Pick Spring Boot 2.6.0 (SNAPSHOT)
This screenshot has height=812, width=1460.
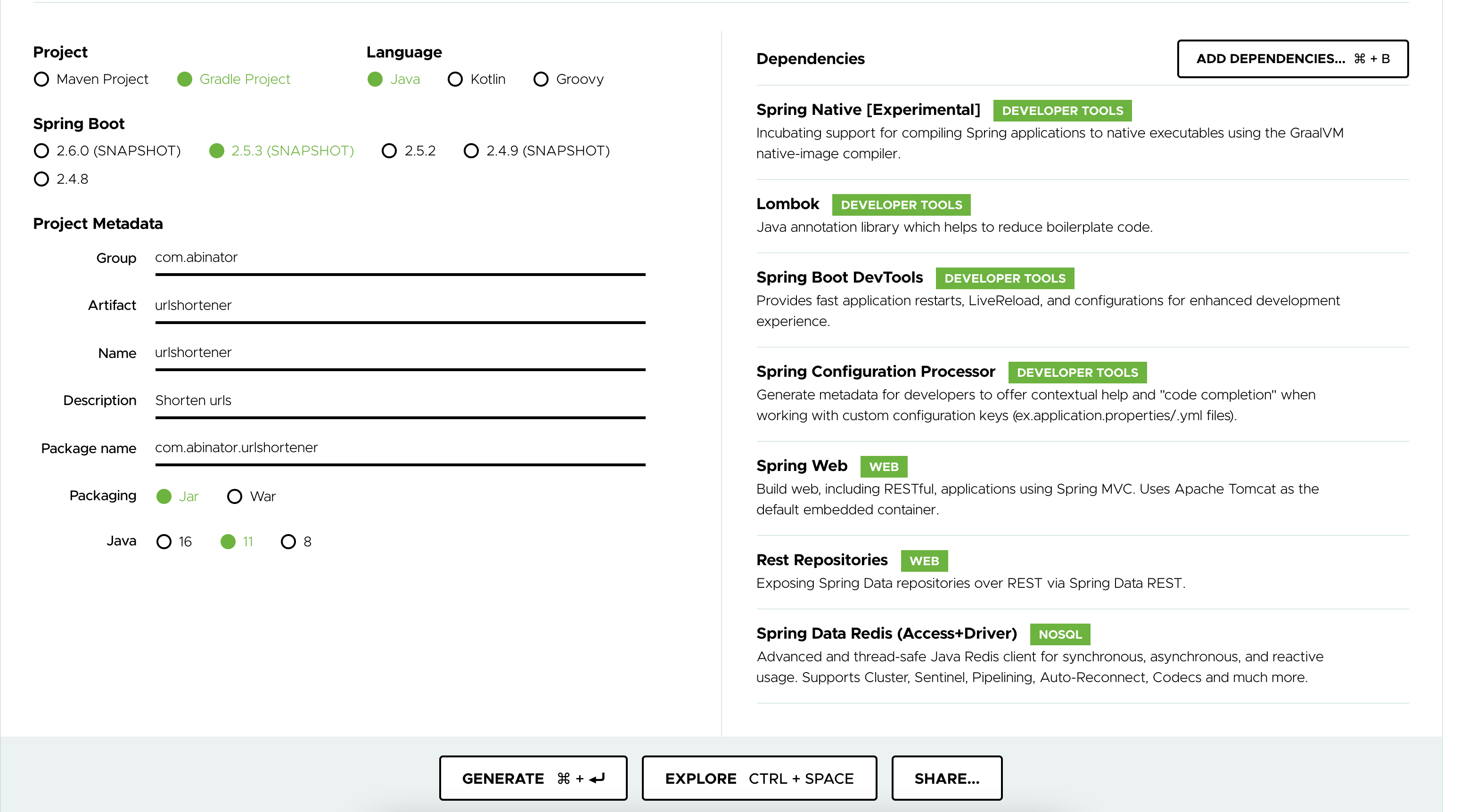41,151
